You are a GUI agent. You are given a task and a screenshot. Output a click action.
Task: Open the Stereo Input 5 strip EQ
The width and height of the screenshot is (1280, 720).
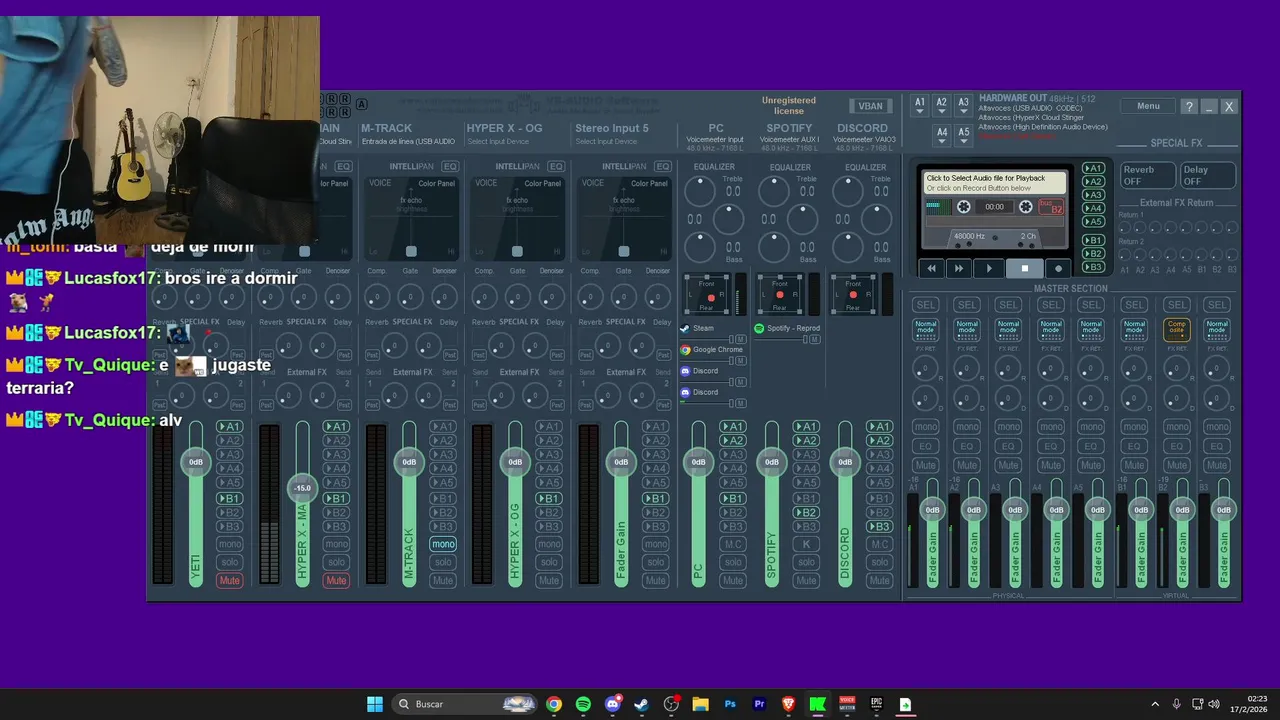point(662,166)
